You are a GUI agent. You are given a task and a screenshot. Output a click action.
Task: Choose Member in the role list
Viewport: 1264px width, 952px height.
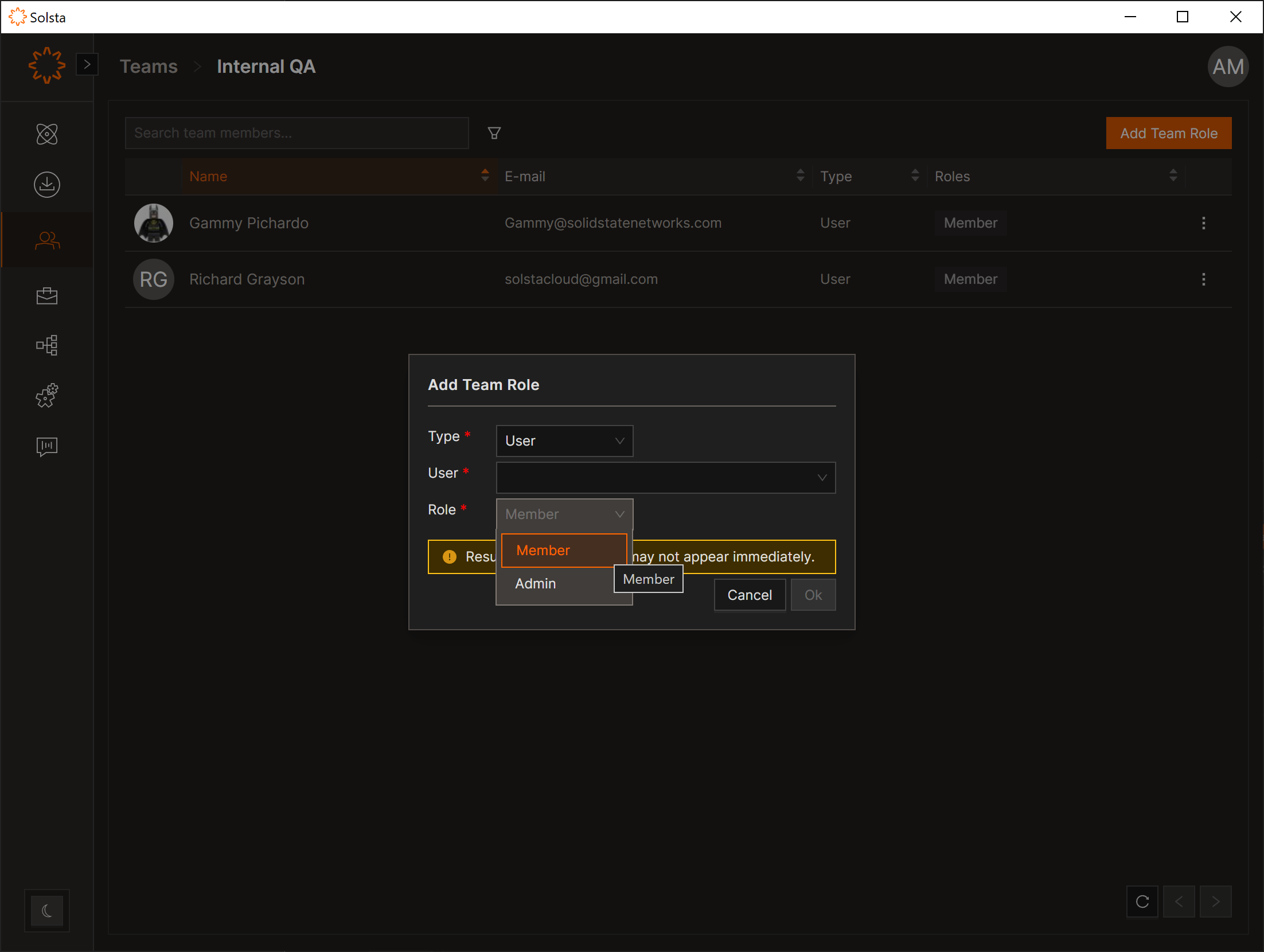point(564,551)
